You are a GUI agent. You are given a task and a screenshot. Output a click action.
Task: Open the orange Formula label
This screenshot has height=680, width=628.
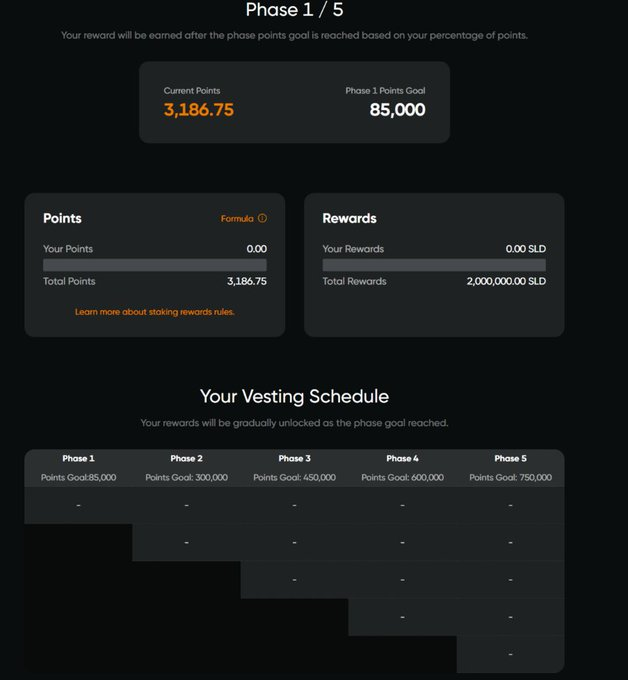tap(237, 219)
